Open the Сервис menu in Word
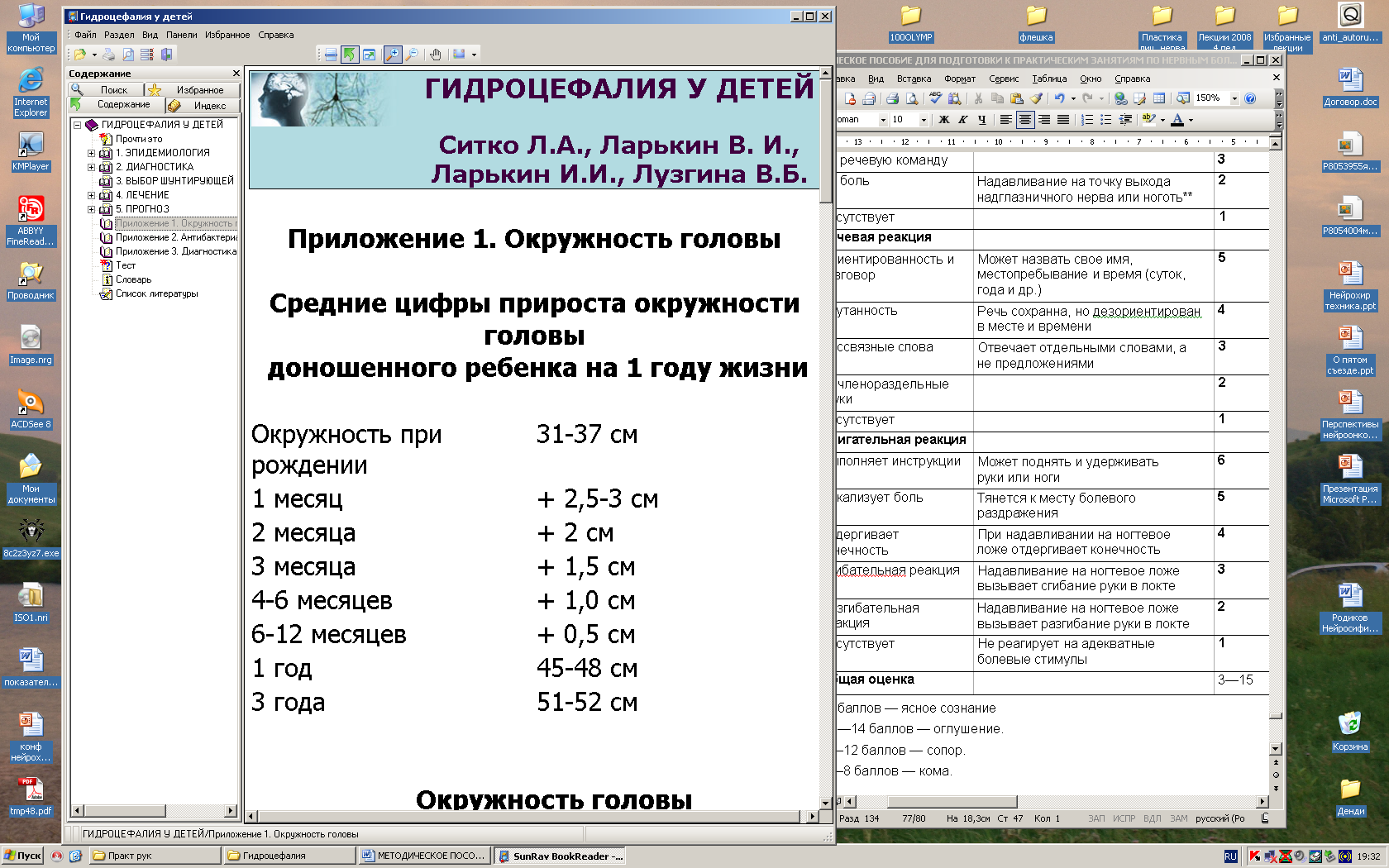Image resolution: width=1389 pixels, height=868 pixels. point(1004,79)
